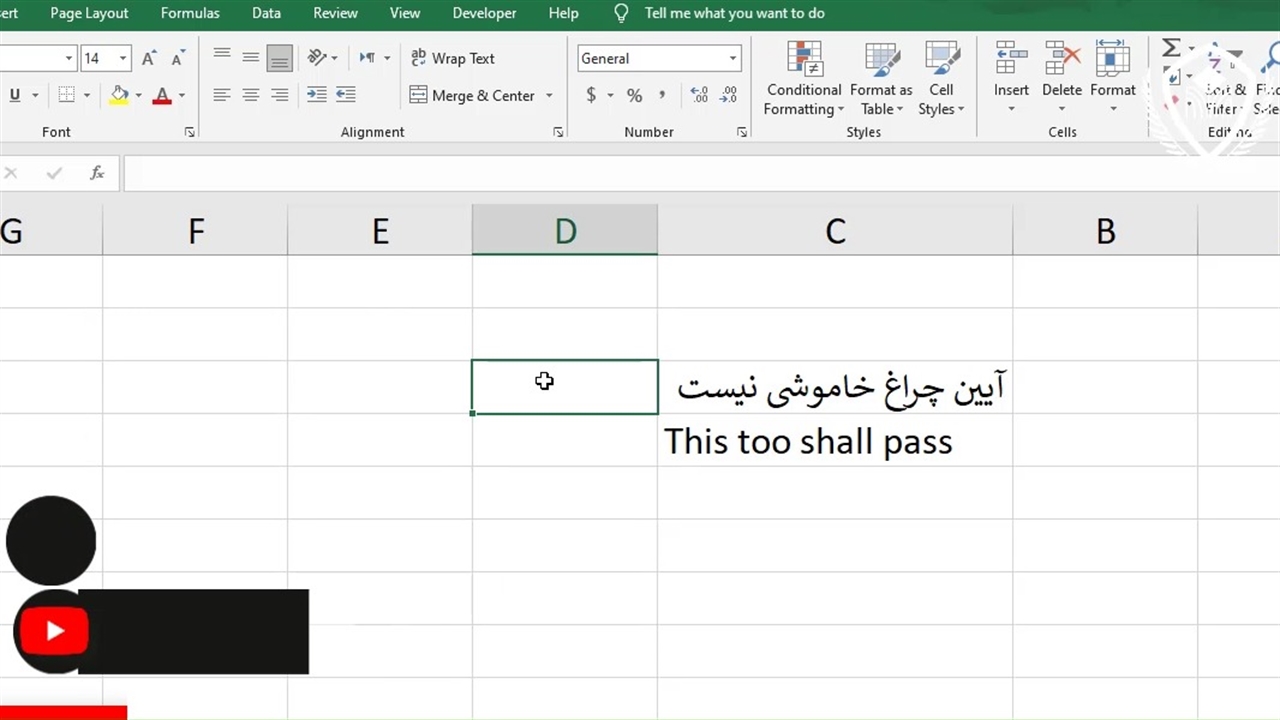Click the Conditional Formatting button
This screenshot has width=1280, height=720.
[x=804, y=80]
